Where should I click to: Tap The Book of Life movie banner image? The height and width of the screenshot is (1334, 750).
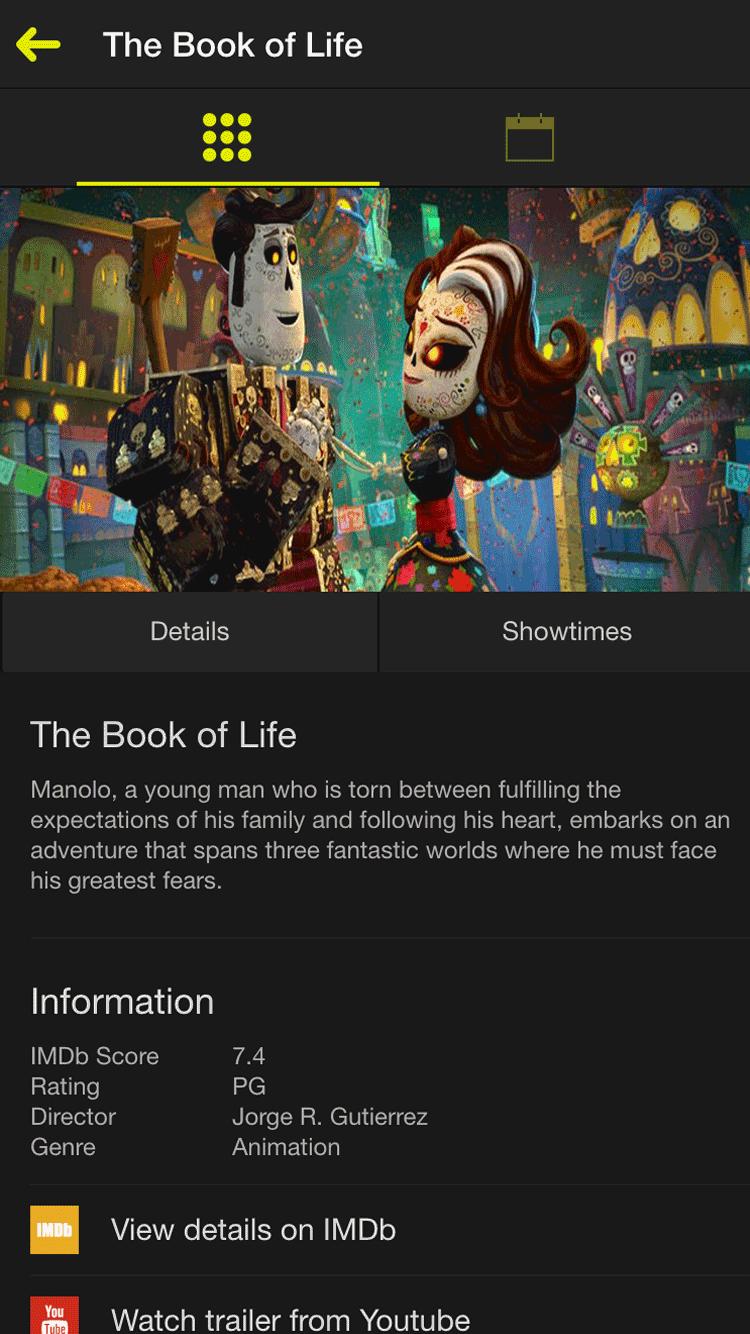tap(375, 390)
